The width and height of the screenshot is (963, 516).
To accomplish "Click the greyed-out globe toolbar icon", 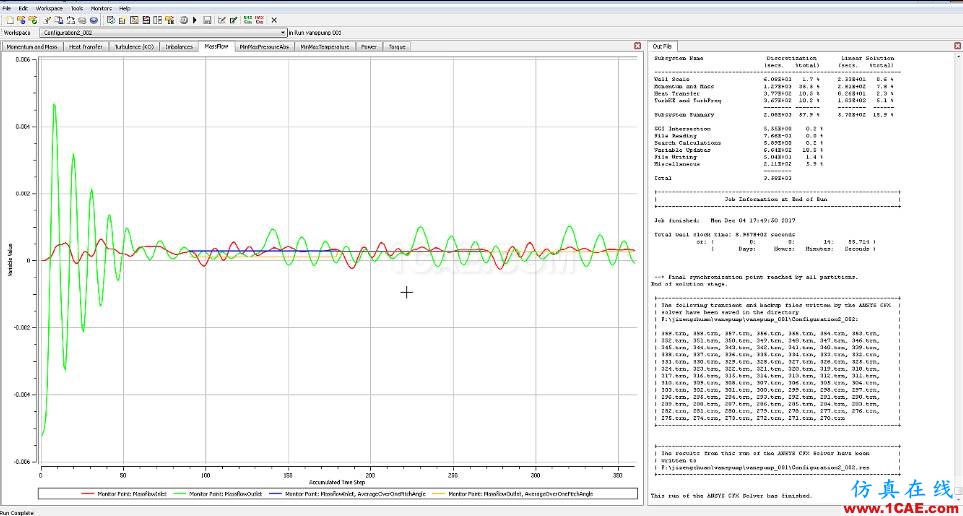I will [82, 20].
